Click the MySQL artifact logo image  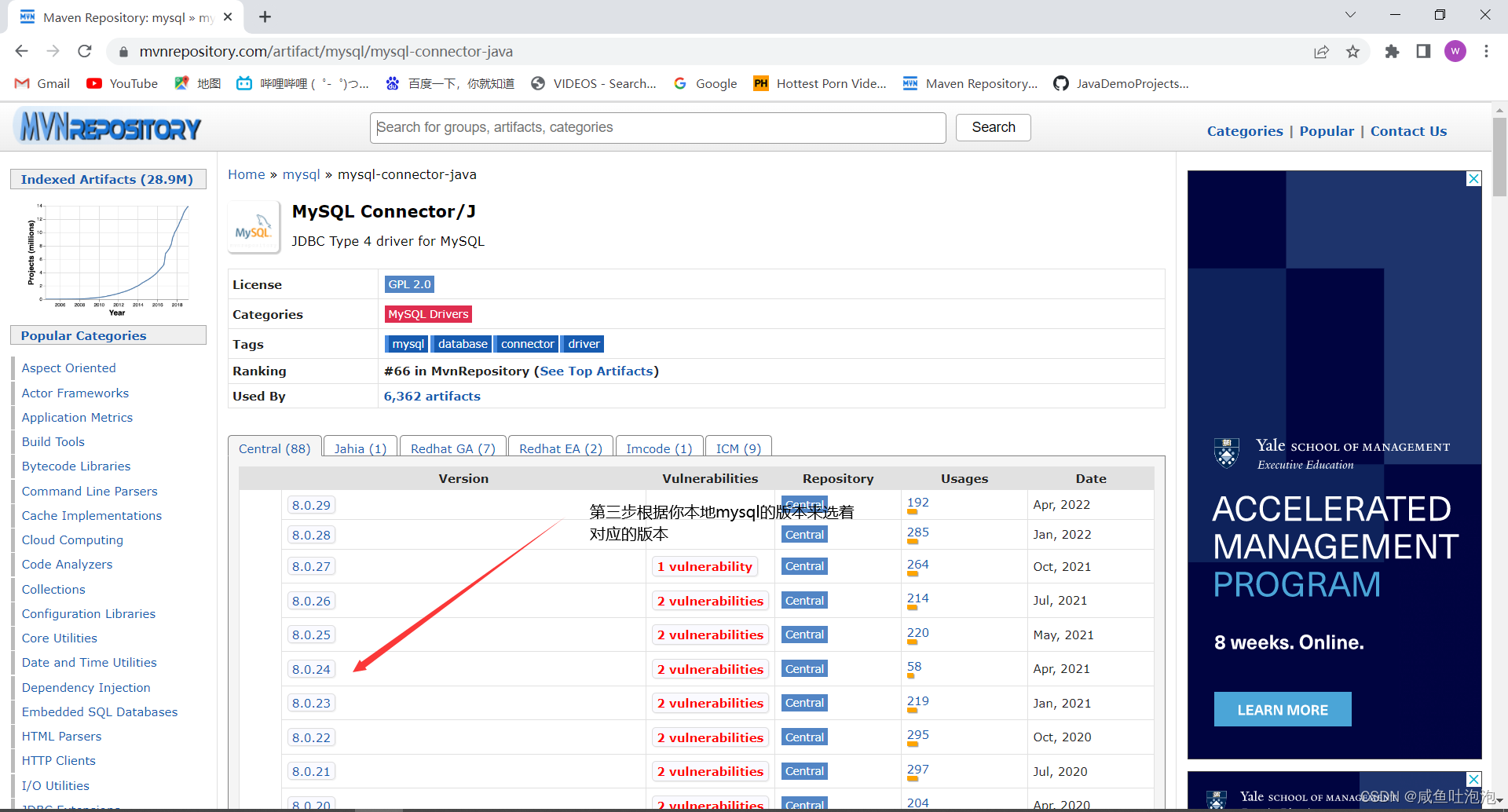[x=253, y=228]
